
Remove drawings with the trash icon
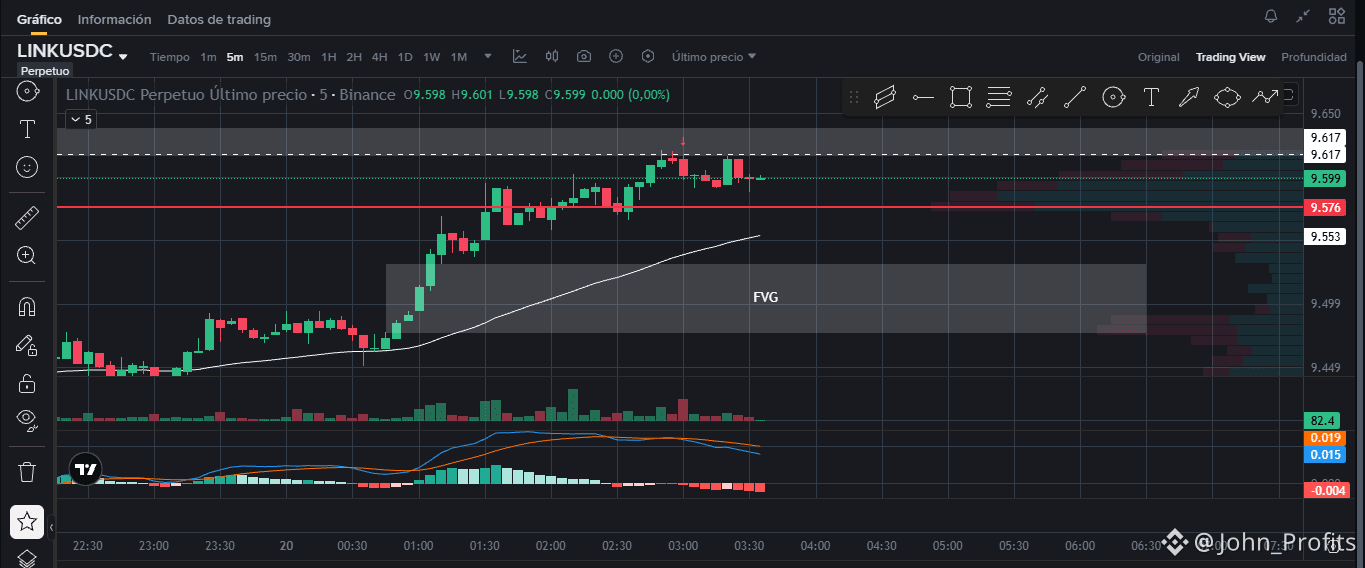point(27,470)
